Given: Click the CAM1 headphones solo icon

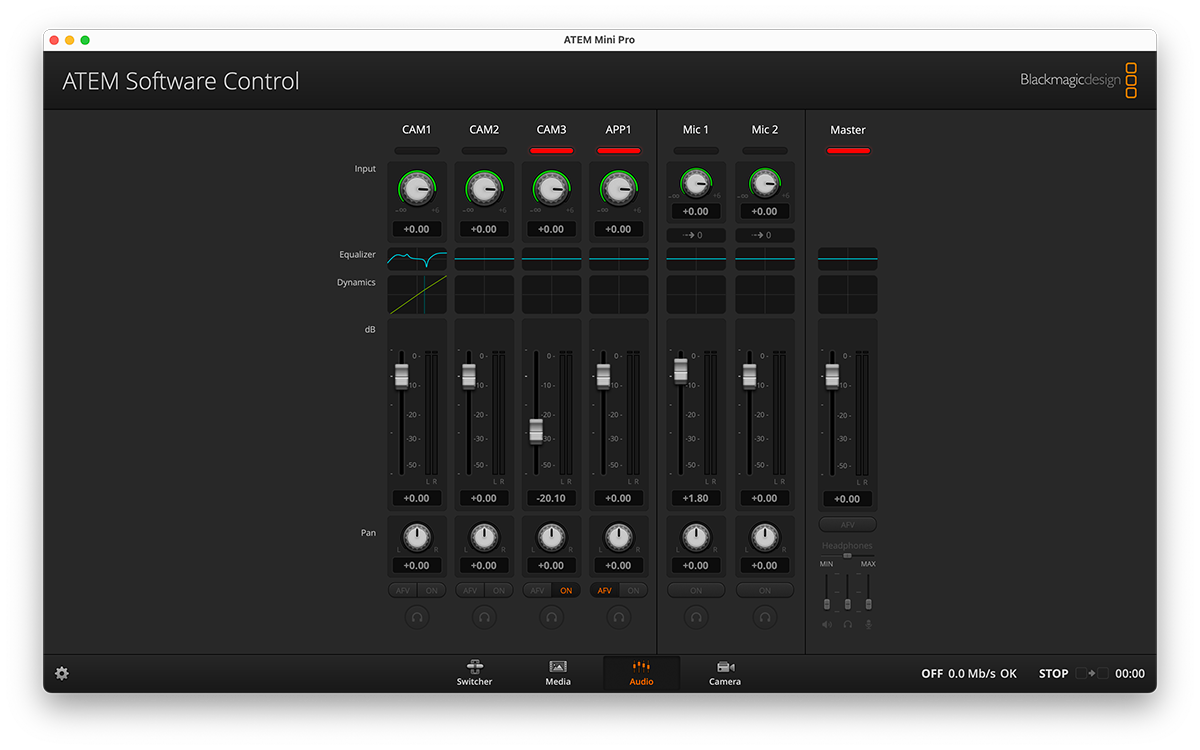Looking at the screenshot, I should 417,618.
